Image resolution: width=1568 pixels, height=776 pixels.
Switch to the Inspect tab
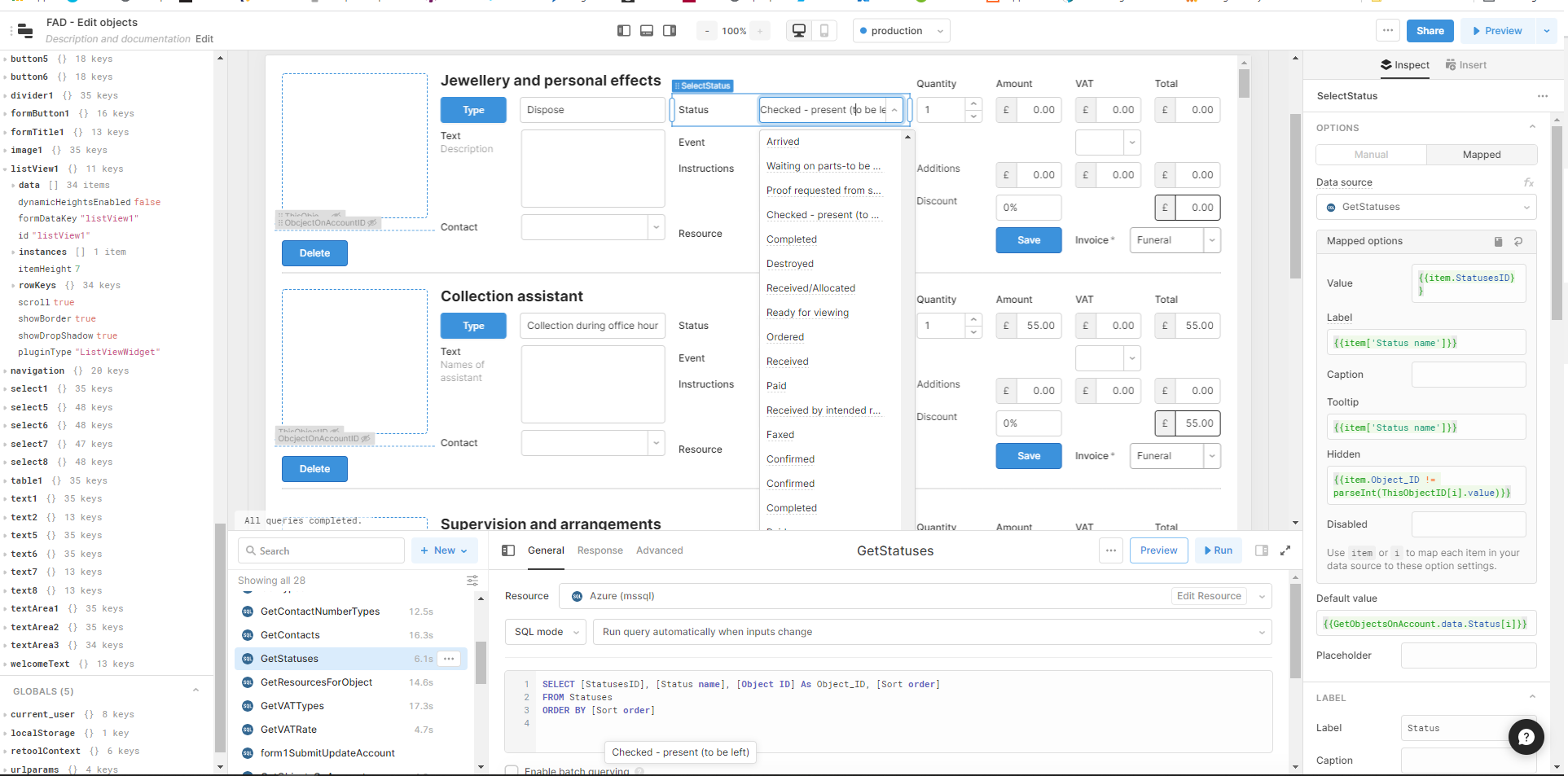click(1405, 65)
